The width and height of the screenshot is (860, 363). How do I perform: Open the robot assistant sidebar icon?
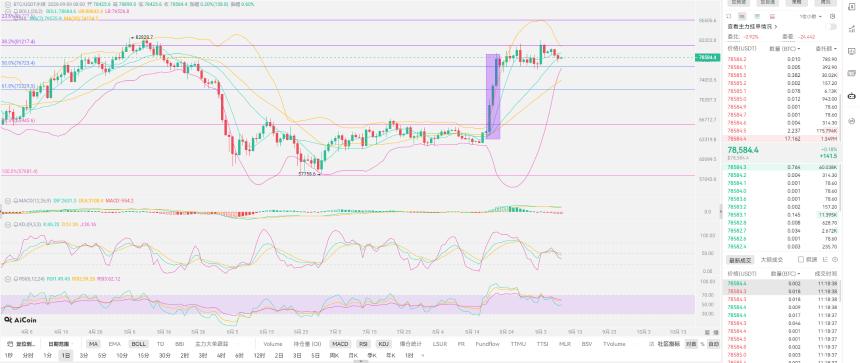point(851,96)
